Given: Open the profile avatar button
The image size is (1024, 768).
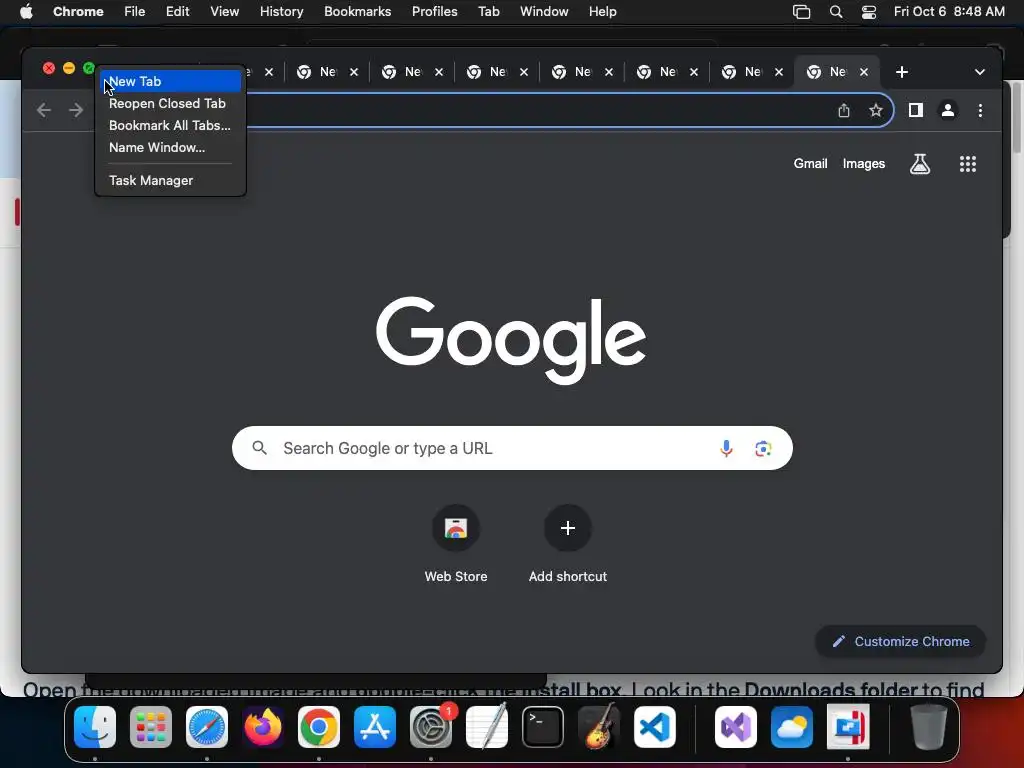Looking at the screenshot, I should (948, 110).
